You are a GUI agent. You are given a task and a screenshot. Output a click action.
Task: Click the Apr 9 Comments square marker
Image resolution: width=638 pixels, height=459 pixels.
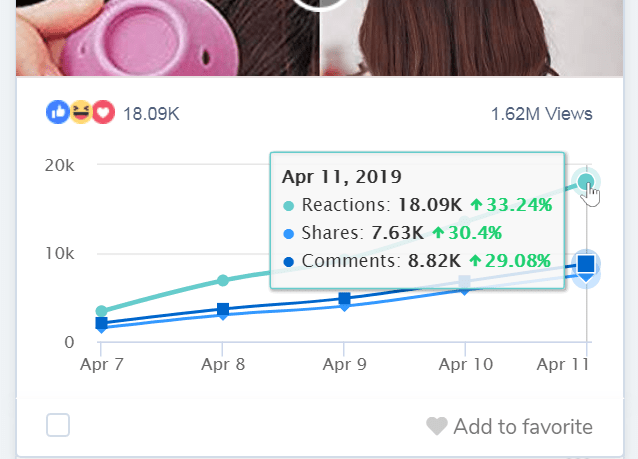[x=344, y=298]
